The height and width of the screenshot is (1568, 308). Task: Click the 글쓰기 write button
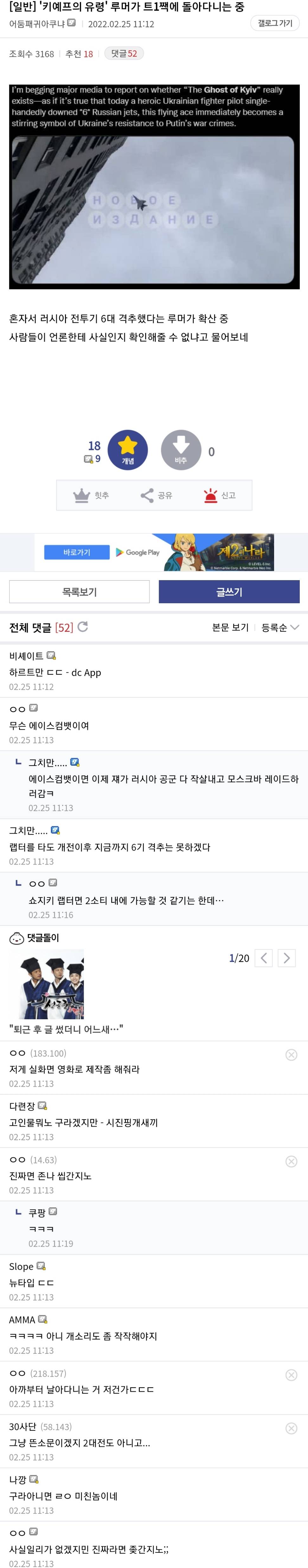(229, 592)
